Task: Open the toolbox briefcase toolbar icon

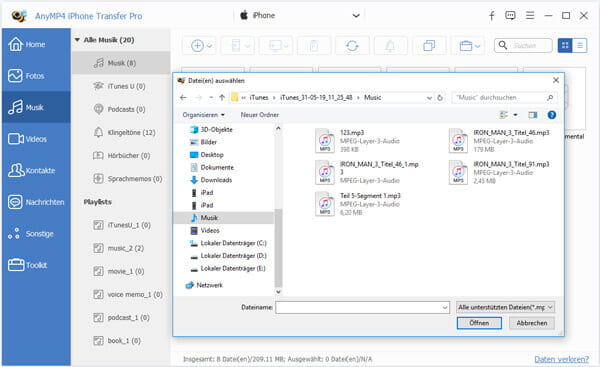Action: (x=468, y=46)
